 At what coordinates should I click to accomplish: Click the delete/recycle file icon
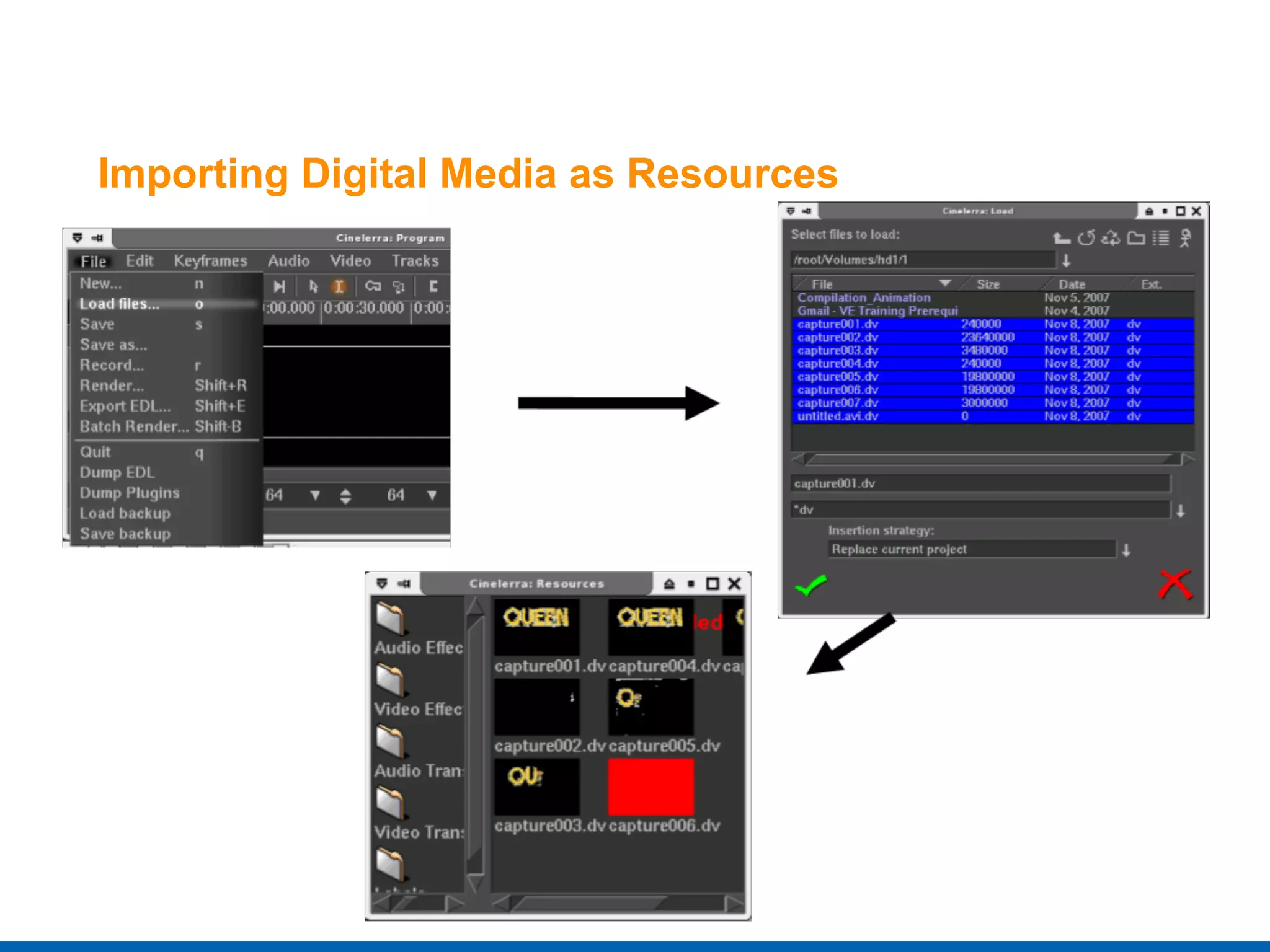click(1111, 237)
